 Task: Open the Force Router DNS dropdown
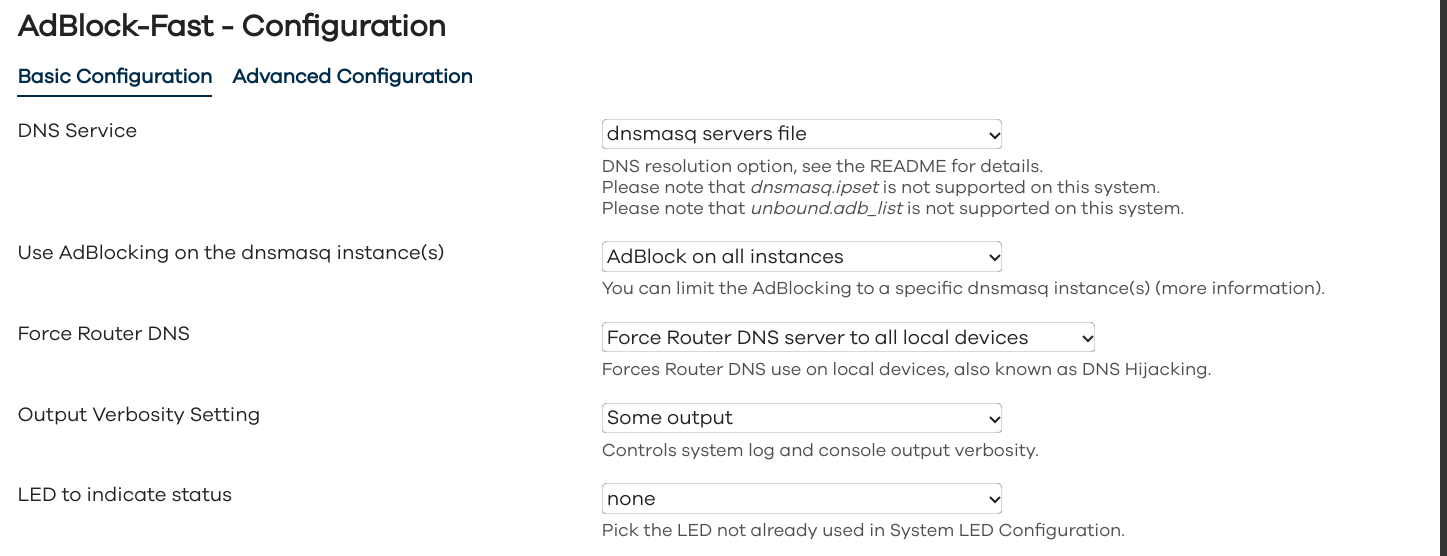848,338
